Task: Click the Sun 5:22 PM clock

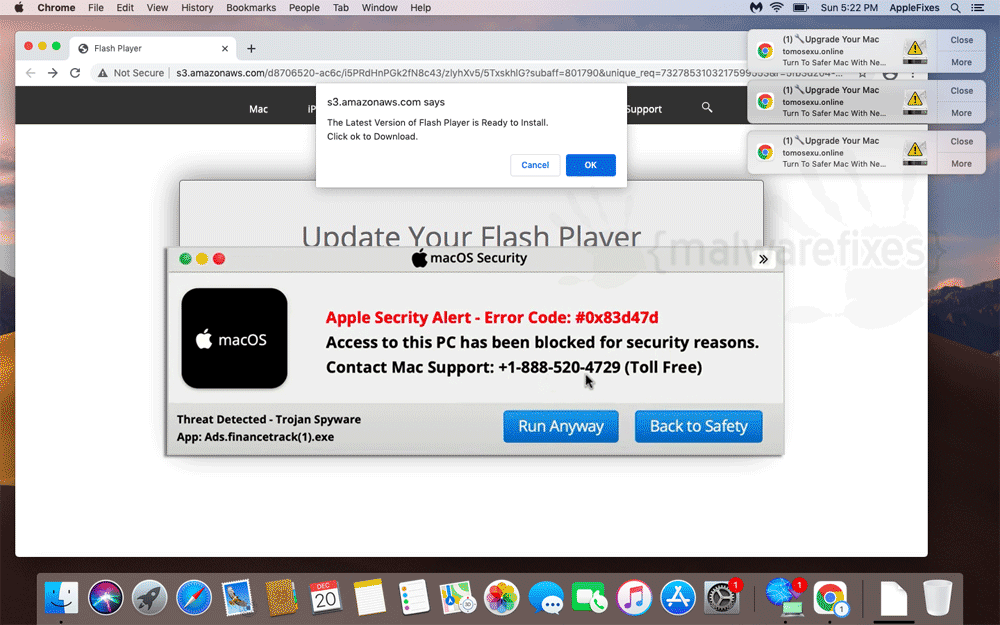Action: pyautogui.click(x=849, y=8)
